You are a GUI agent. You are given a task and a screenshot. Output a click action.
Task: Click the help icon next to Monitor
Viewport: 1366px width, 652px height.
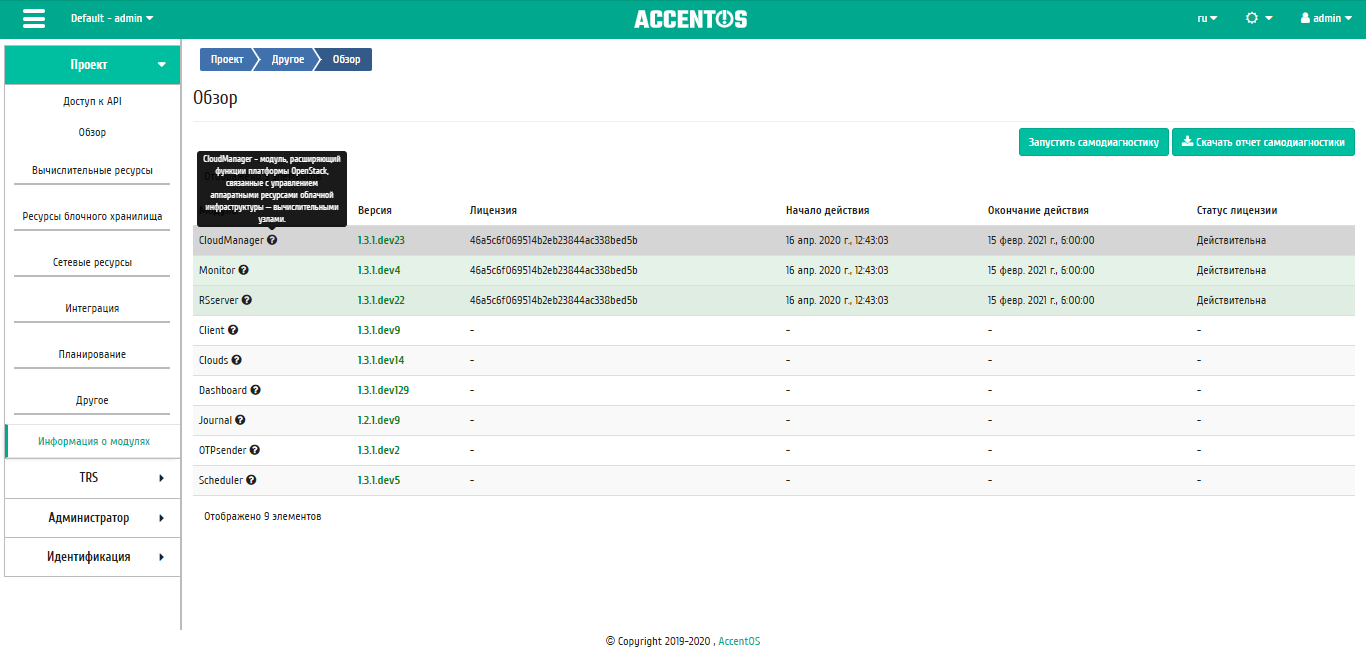pyautogui.click(x=244, y=270)
